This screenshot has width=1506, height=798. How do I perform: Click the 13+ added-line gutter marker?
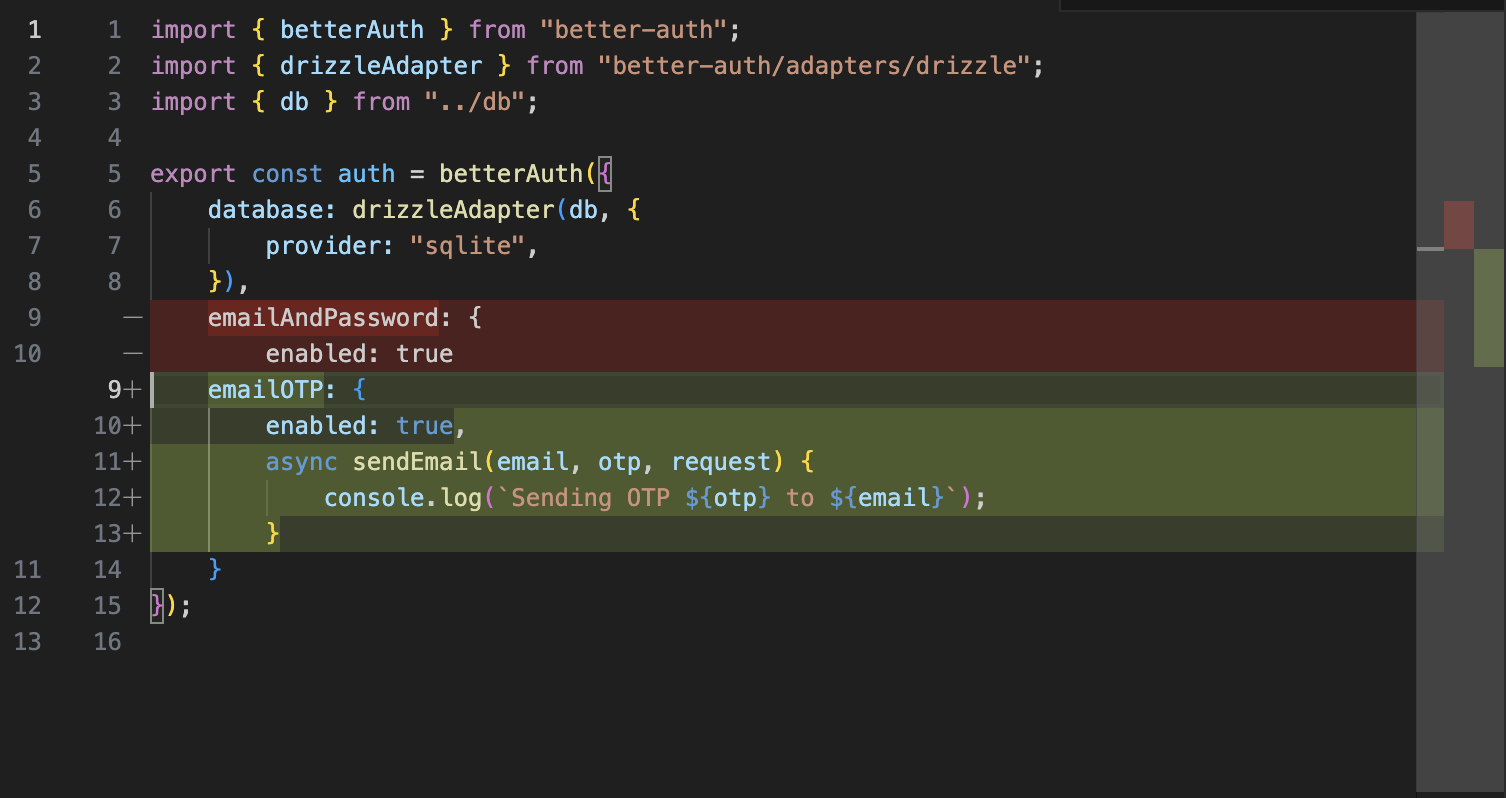118,534
